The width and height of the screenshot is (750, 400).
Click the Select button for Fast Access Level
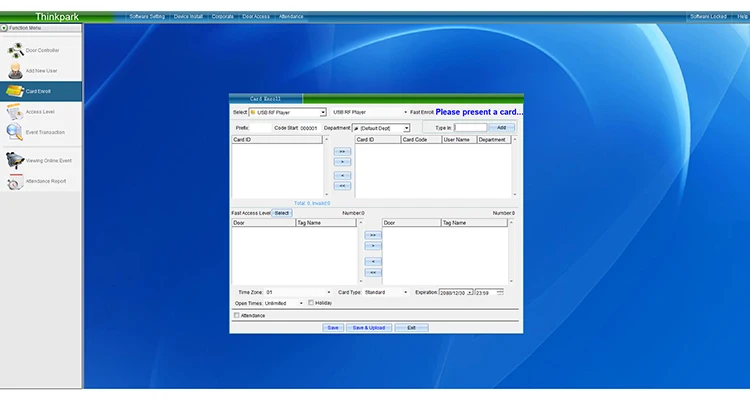[282, 213]
